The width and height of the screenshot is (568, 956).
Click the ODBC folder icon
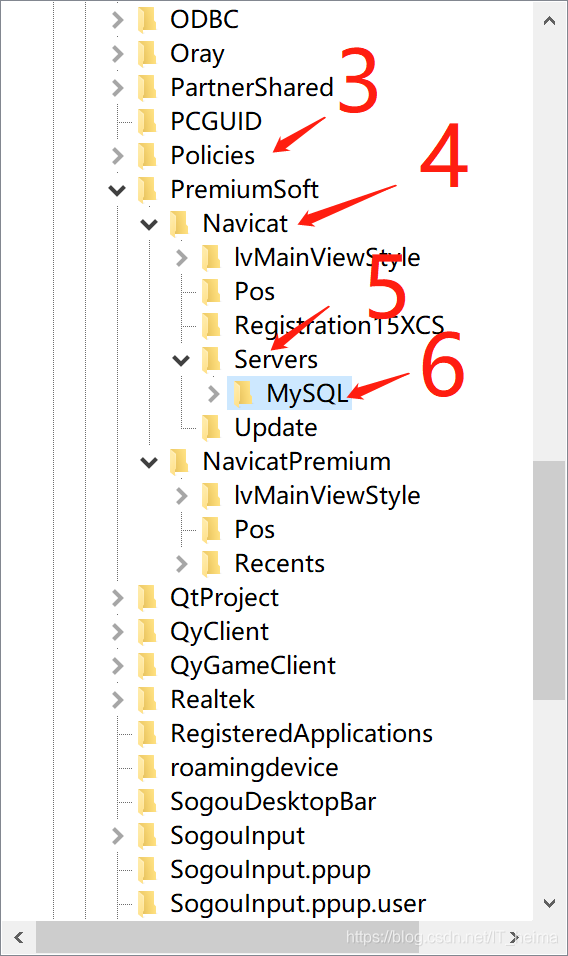[x=147, y=19]
